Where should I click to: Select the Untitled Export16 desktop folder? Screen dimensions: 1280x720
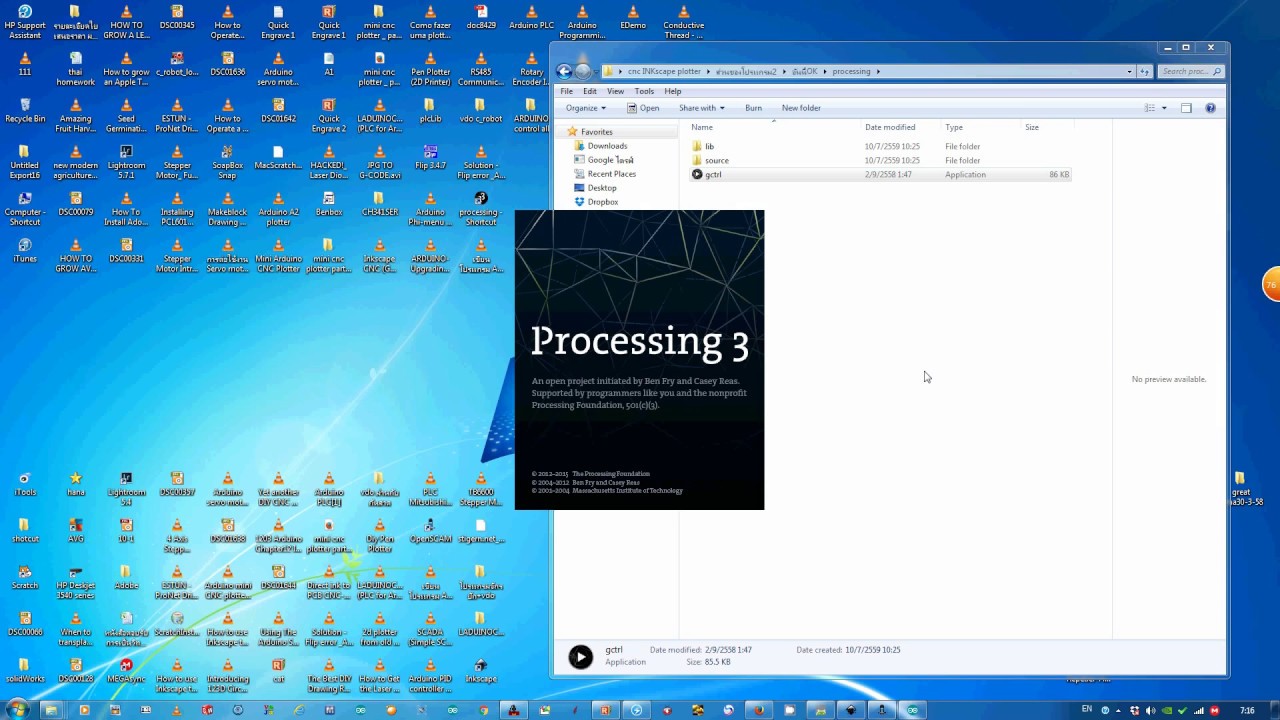coord(25,162)
